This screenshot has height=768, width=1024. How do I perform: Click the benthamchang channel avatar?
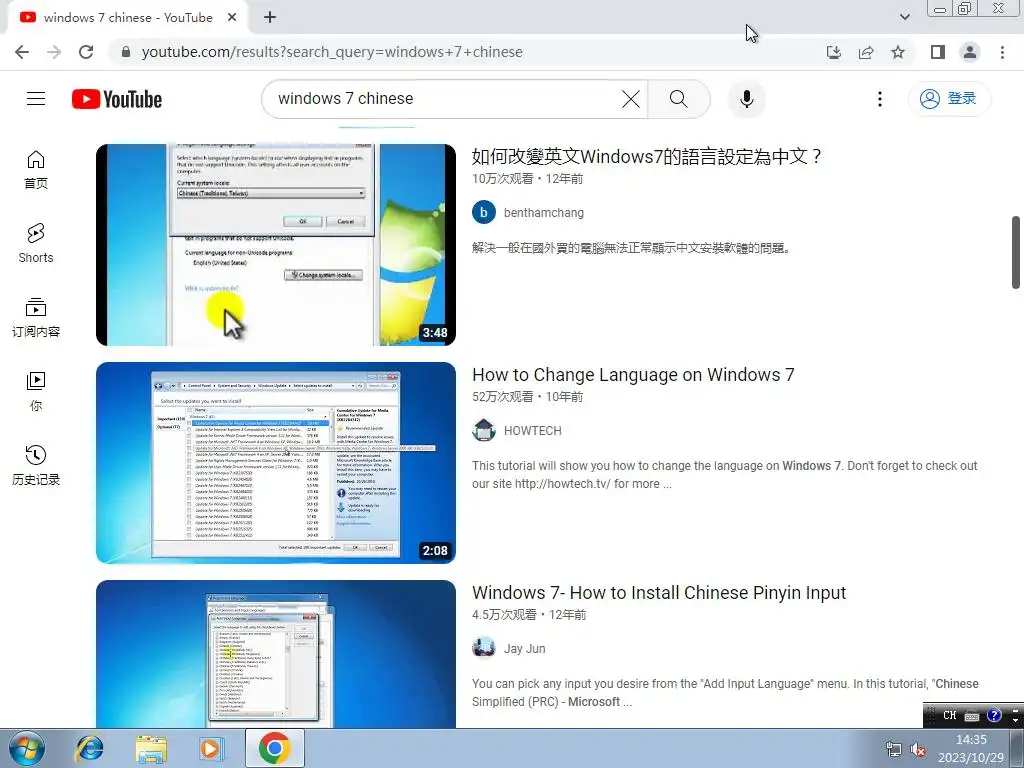pyautogui.click(x=484, y=212)
